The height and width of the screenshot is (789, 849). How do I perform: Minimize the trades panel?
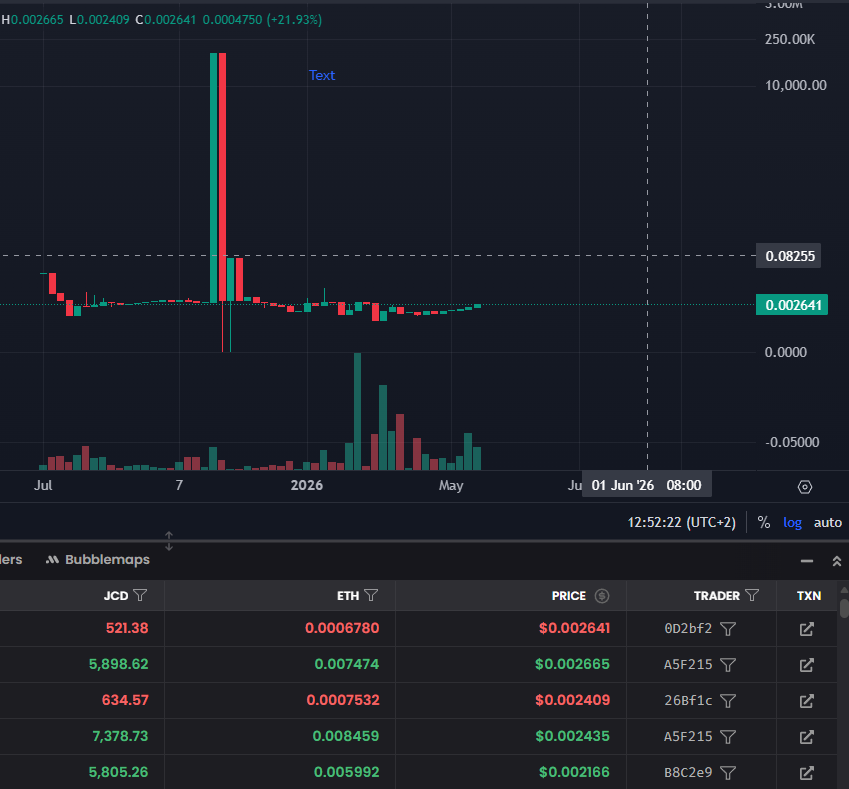pyautogui.click(x=807, y=561)
